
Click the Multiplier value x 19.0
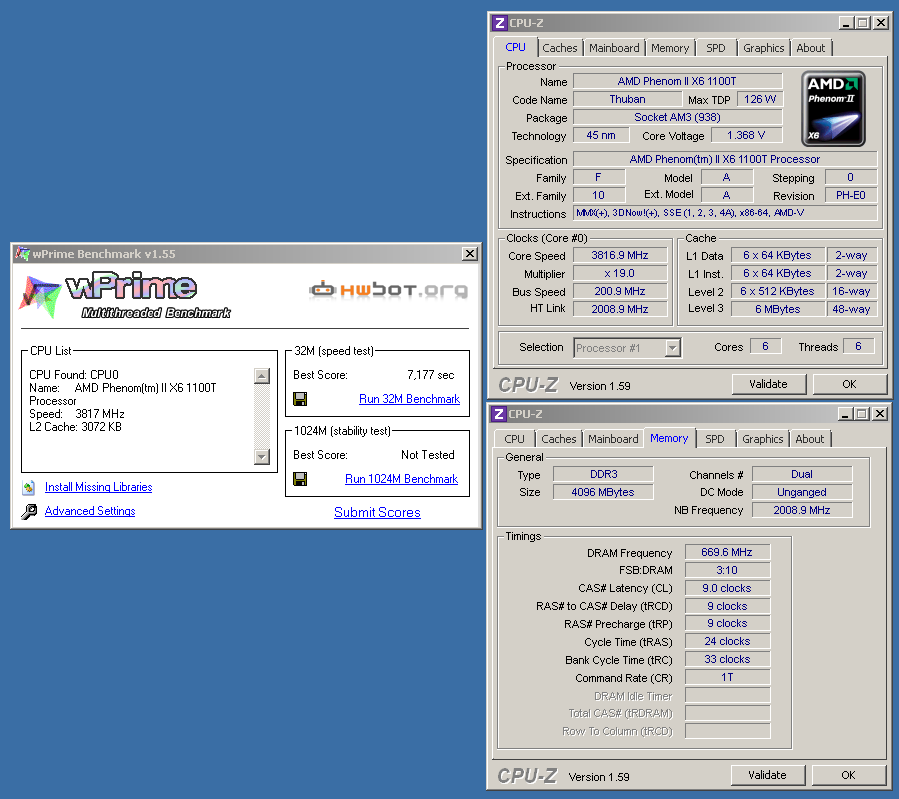coord(620,273)
